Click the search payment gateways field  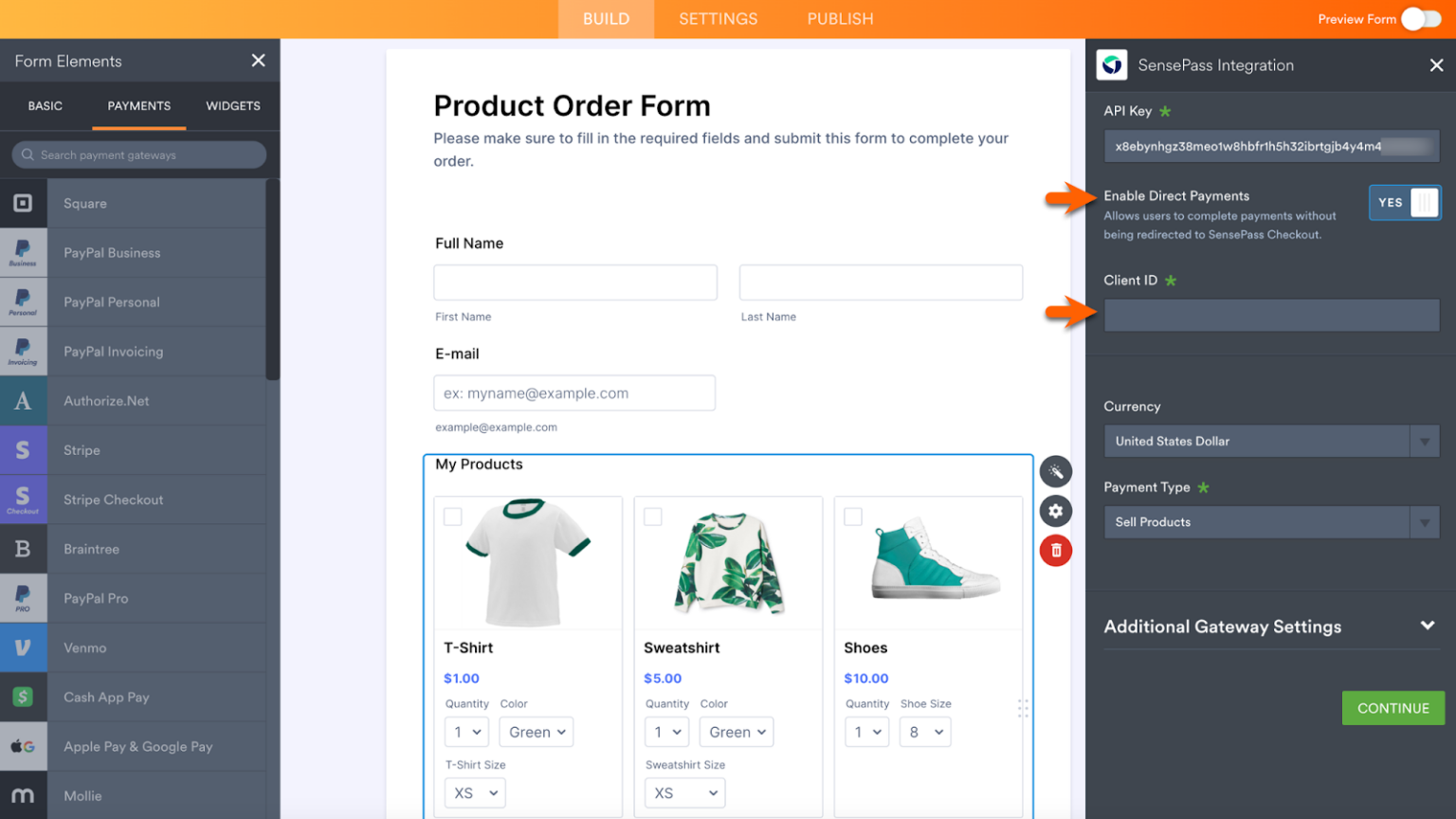pyautogui.click(x=137, y=155)
